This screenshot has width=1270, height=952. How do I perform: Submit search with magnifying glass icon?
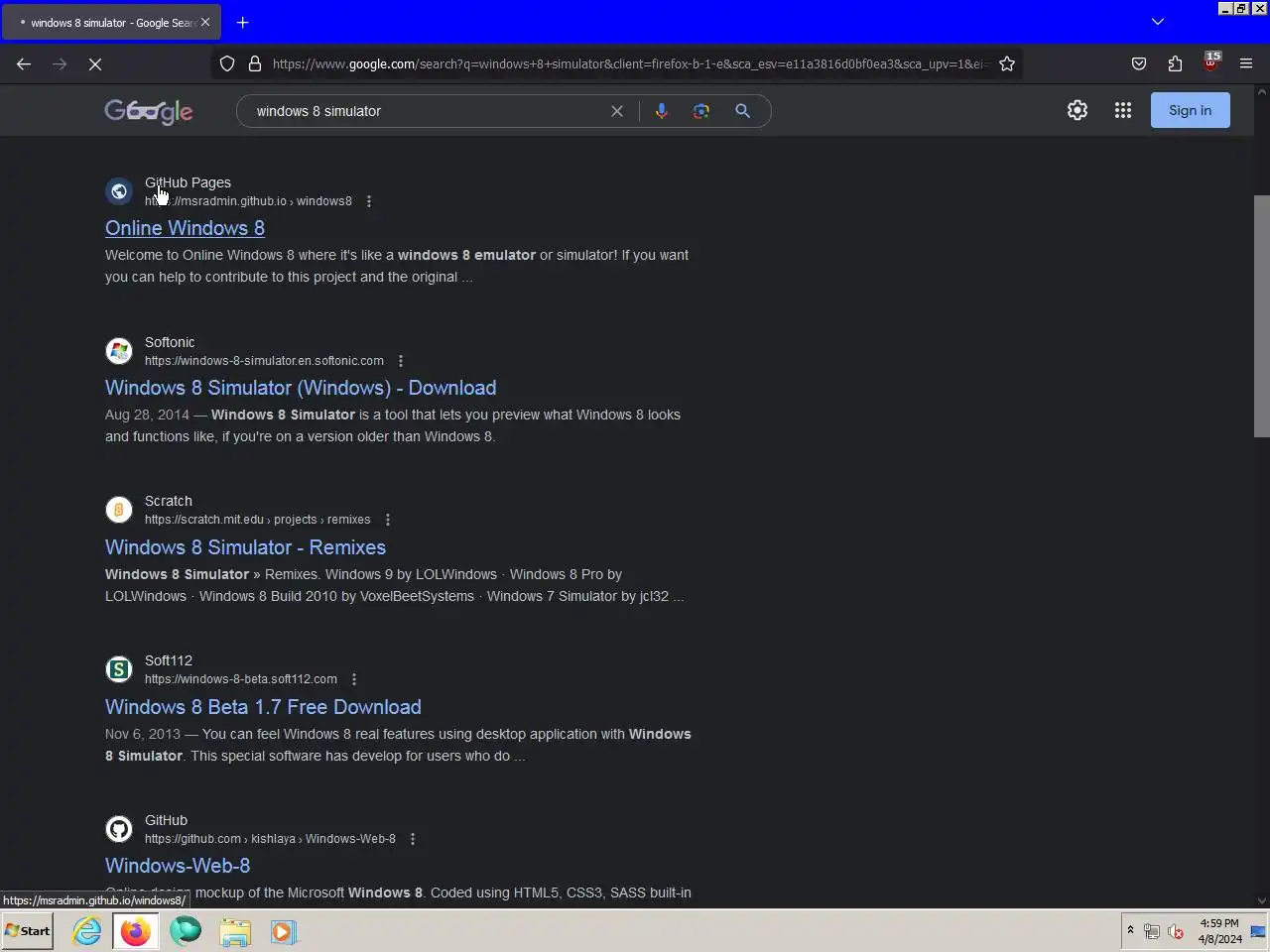pyautogui.click(x=742, y=111)
